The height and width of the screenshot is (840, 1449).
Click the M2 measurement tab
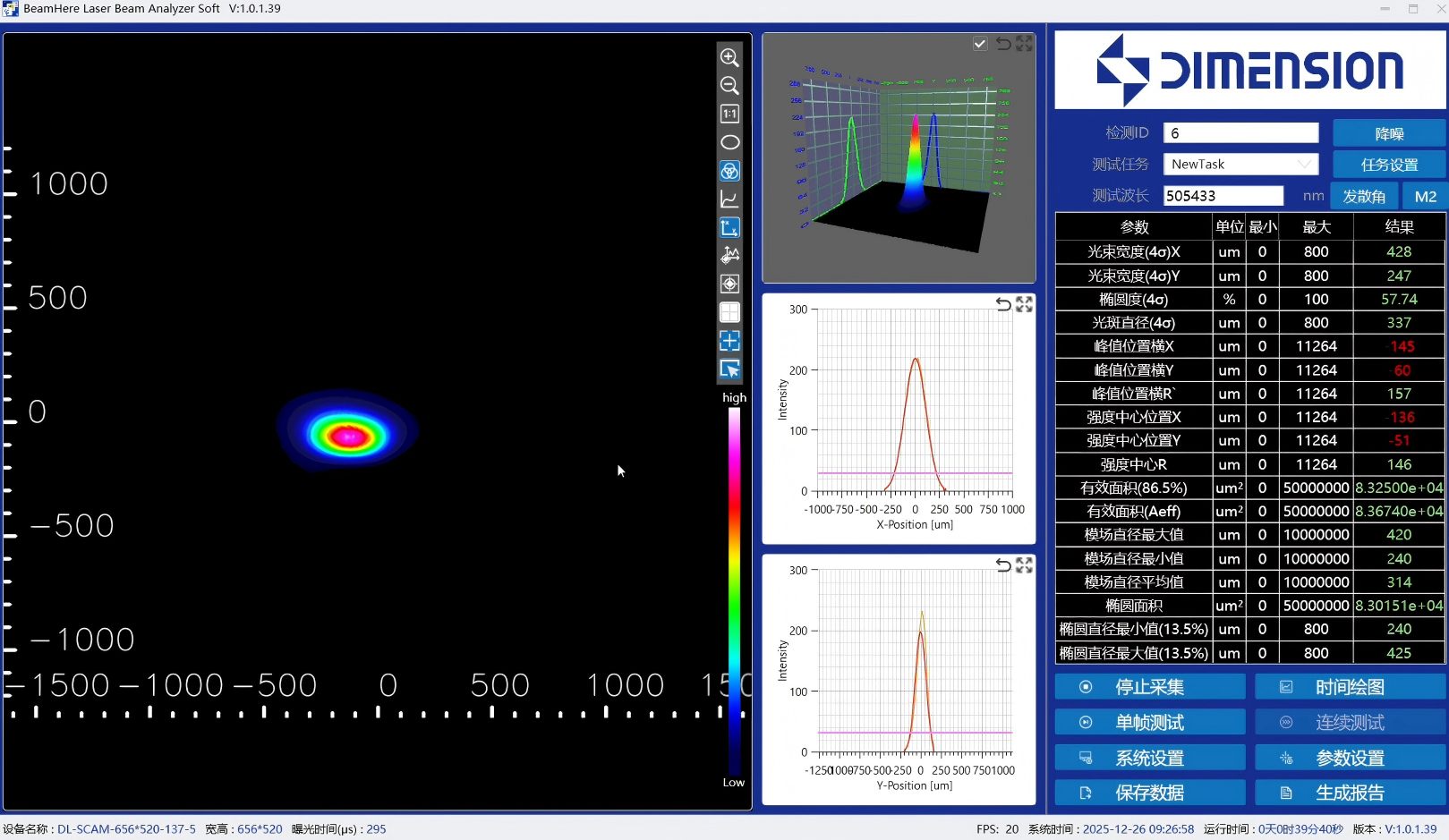pyautogui.click(x=1425, y=196)
